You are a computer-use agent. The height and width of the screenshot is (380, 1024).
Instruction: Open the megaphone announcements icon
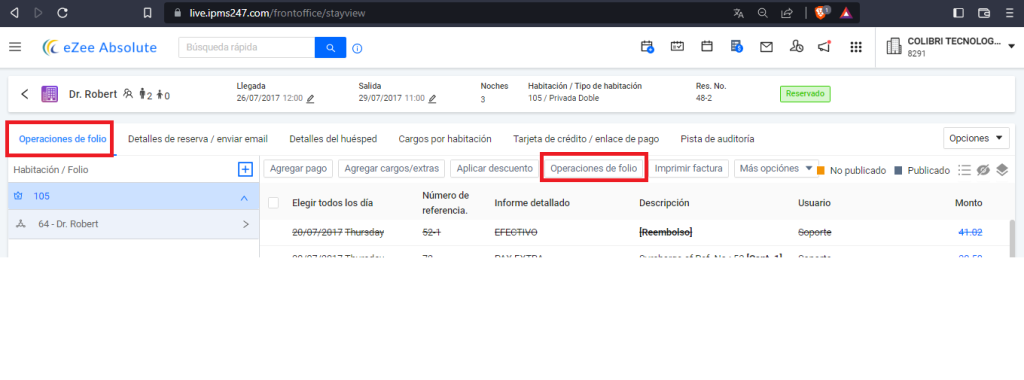tap(824, 47)
